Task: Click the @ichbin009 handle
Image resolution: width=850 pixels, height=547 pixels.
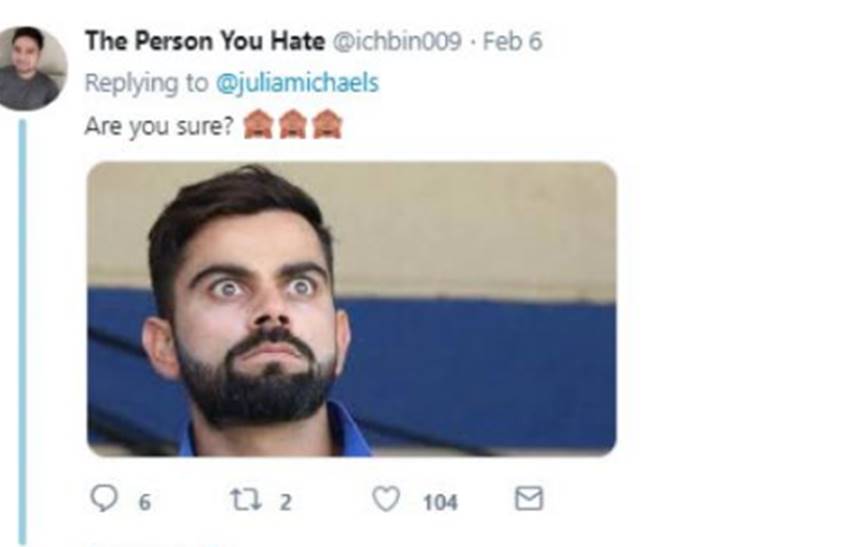Action: [x=395, y=42]
